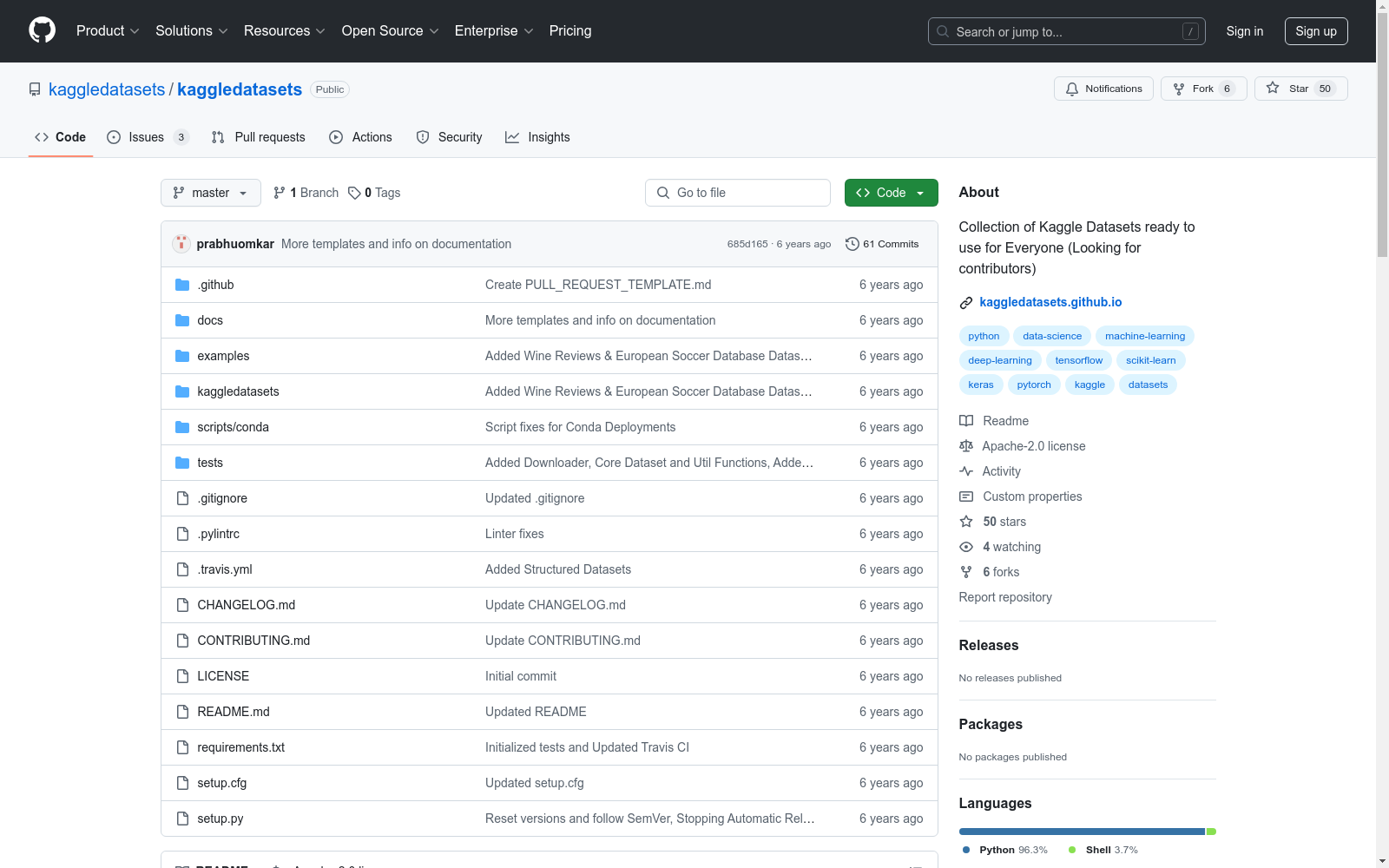Open the kaggledatasets.github.io website link
Image resolution: width=1389 pixels, height=868 pixels.
pos(1050,302)
